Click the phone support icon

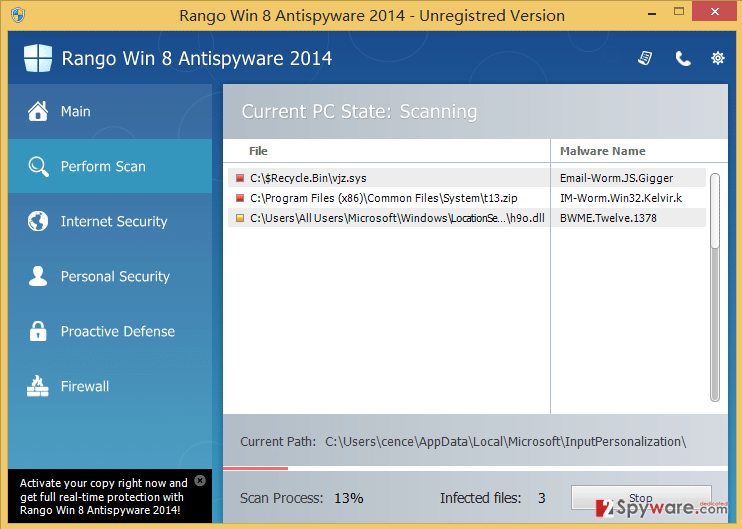pos(682,58)
